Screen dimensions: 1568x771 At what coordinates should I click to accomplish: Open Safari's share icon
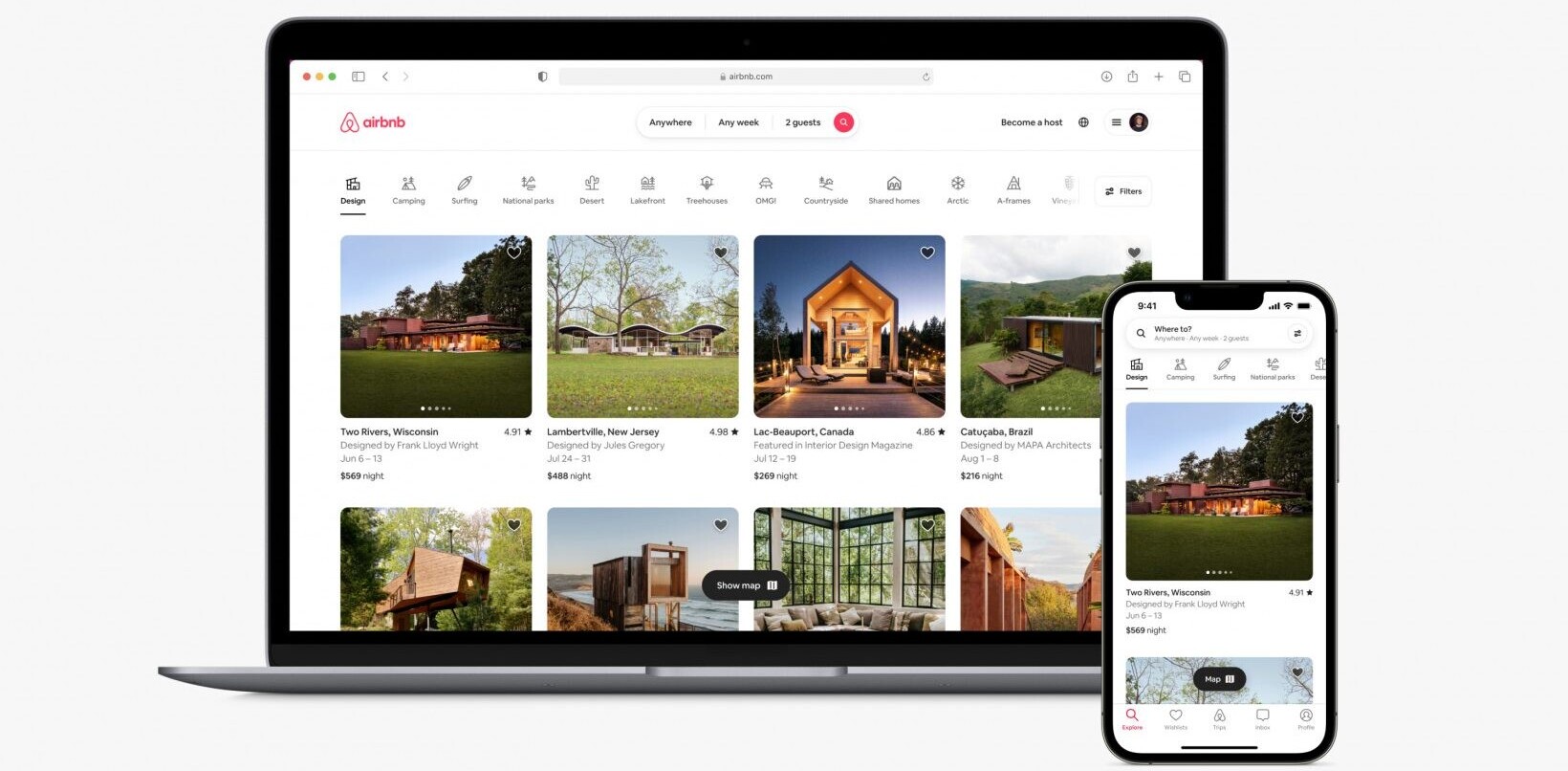(x=1132, y=77)
